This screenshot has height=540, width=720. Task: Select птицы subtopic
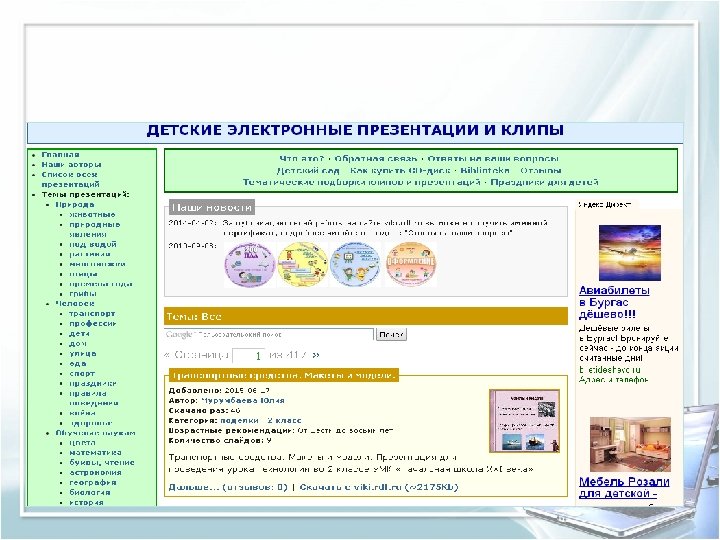click(83, 274)
